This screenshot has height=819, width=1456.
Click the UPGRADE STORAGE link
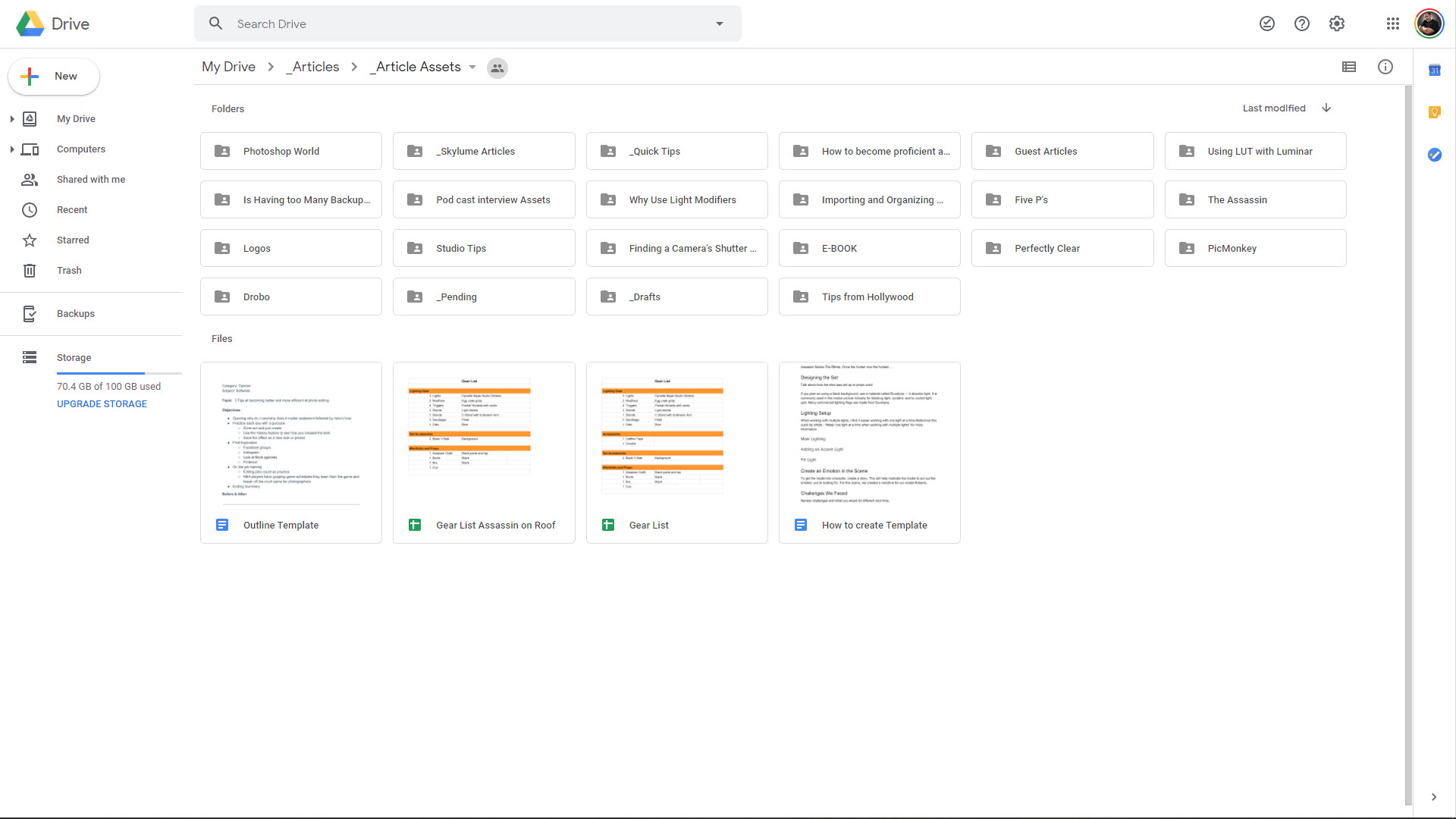point(102,404)
